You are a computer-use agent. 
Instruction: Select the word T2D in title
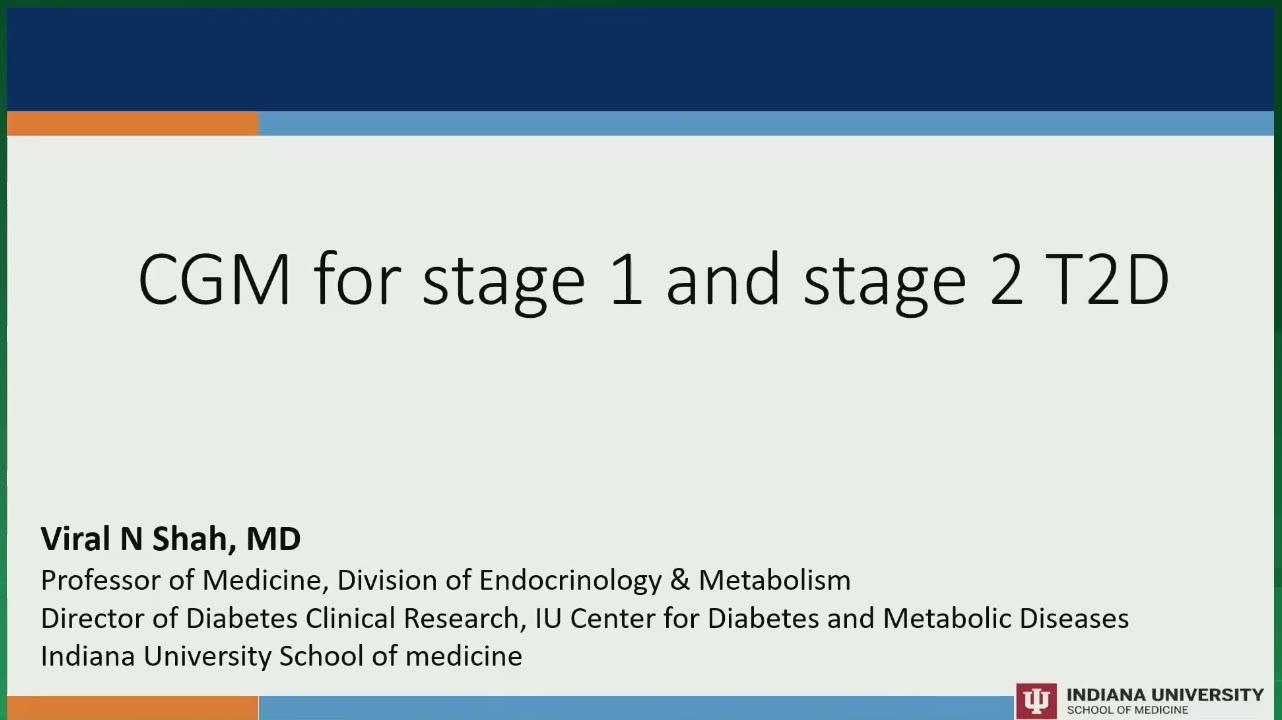tap(1107, 279)
